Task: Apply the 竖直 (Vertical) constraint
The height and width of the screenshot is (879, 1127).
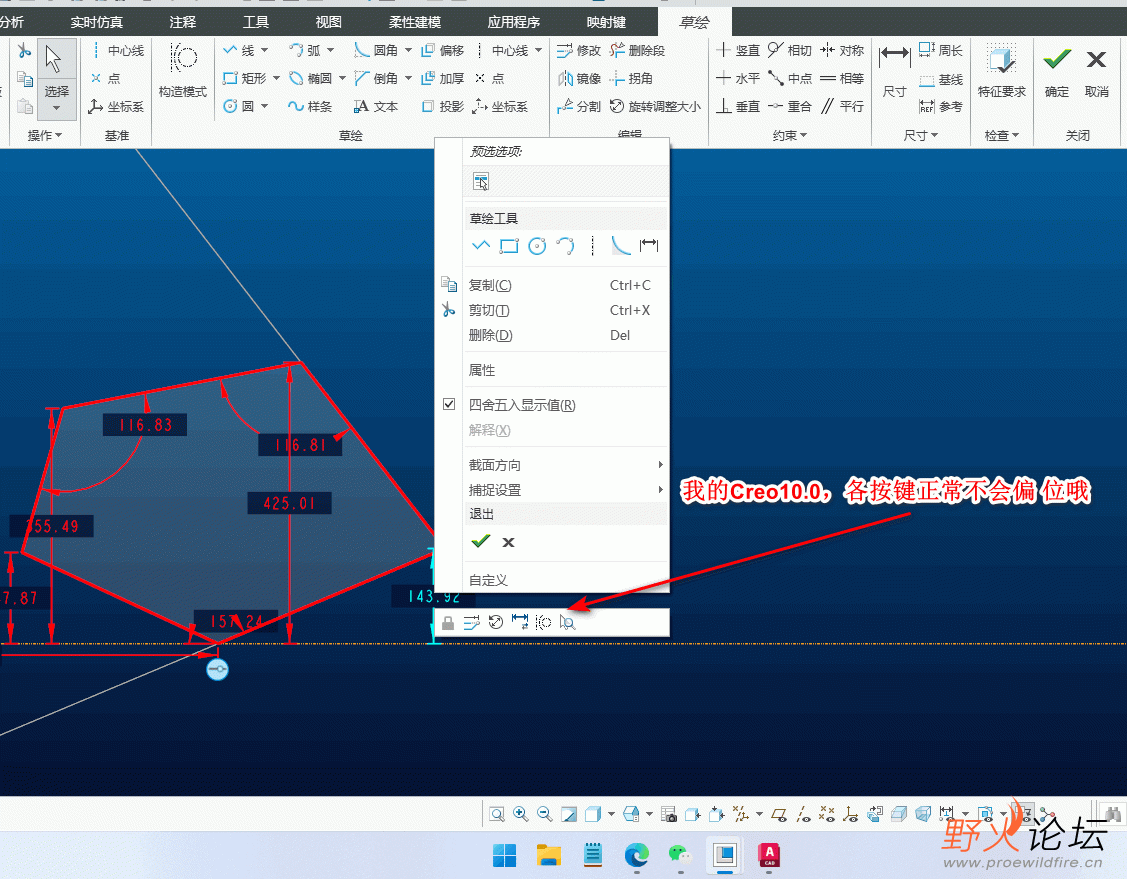Action: pyautogui.click(x=738, y=50)
